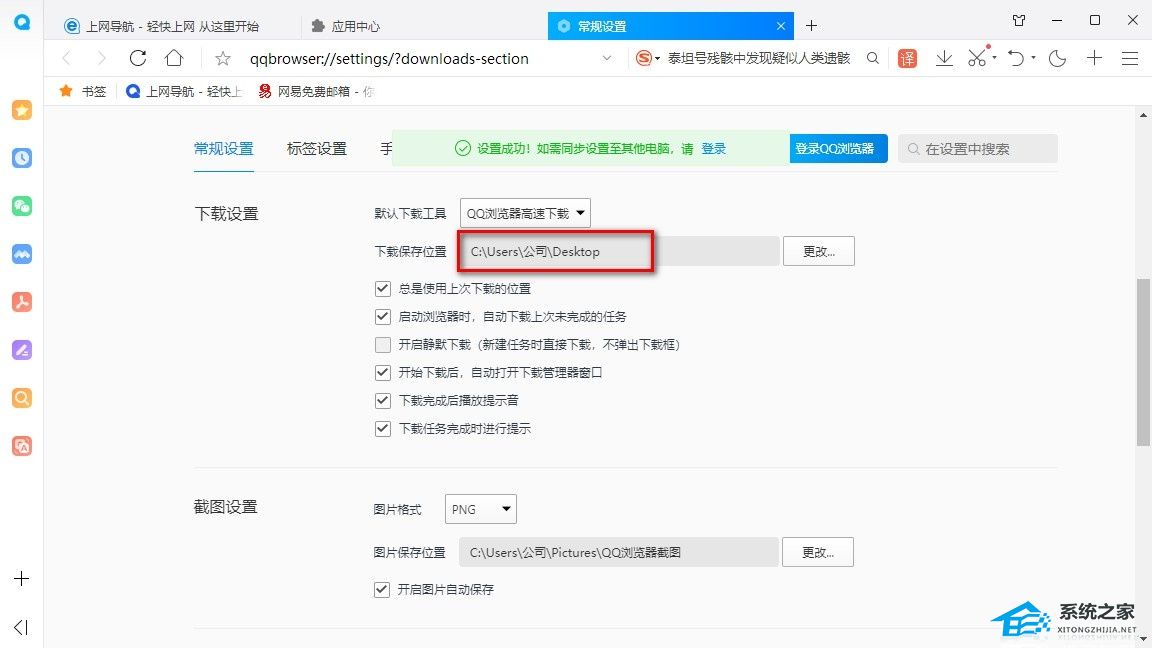
Task: Toggle 下载完成后播放提示音 checkbox
Action: tap(383, 400)
